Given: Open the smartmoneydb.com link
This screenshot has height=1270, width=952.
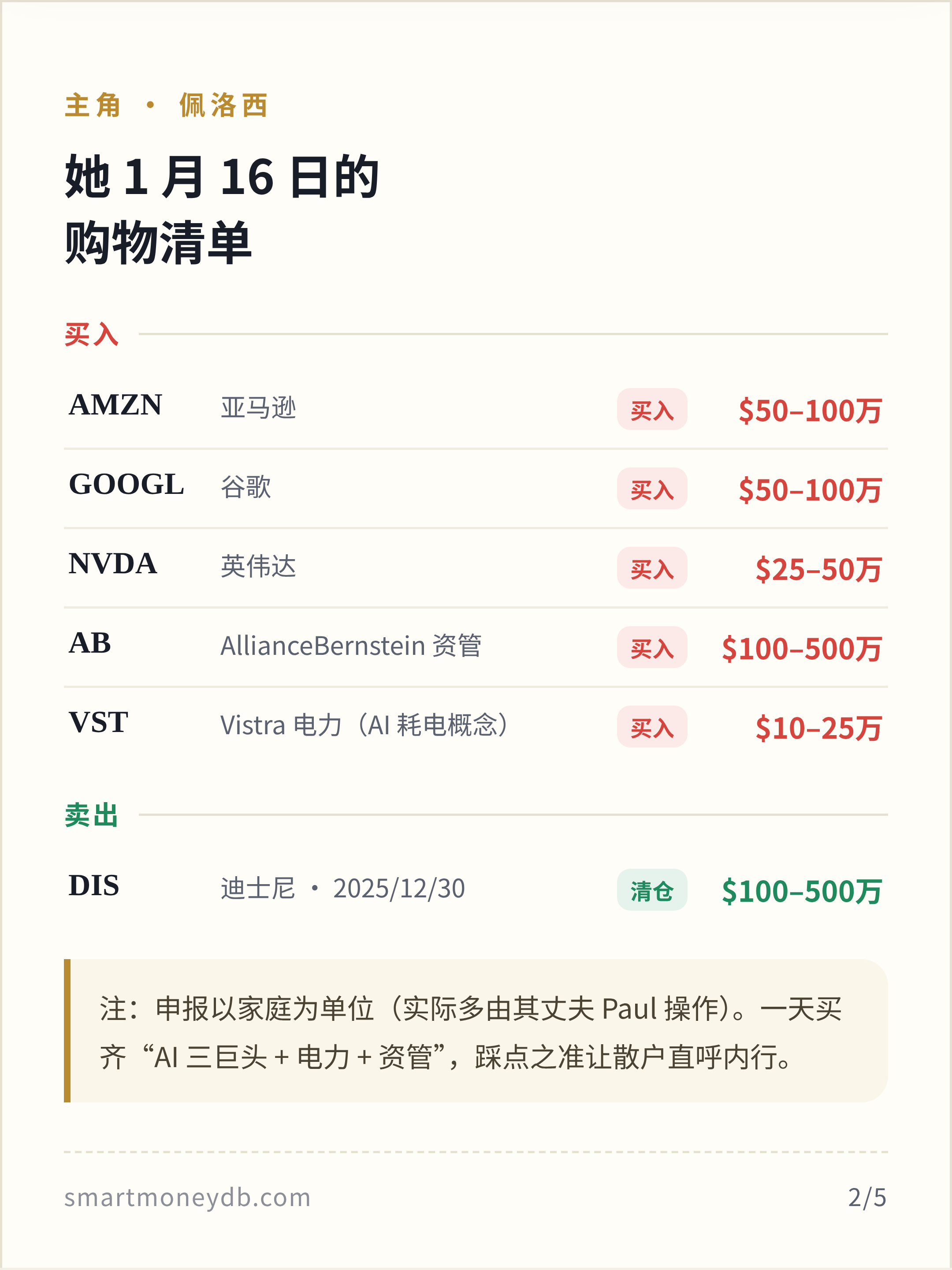Looking at the screenshot, I should (187, 1198).
